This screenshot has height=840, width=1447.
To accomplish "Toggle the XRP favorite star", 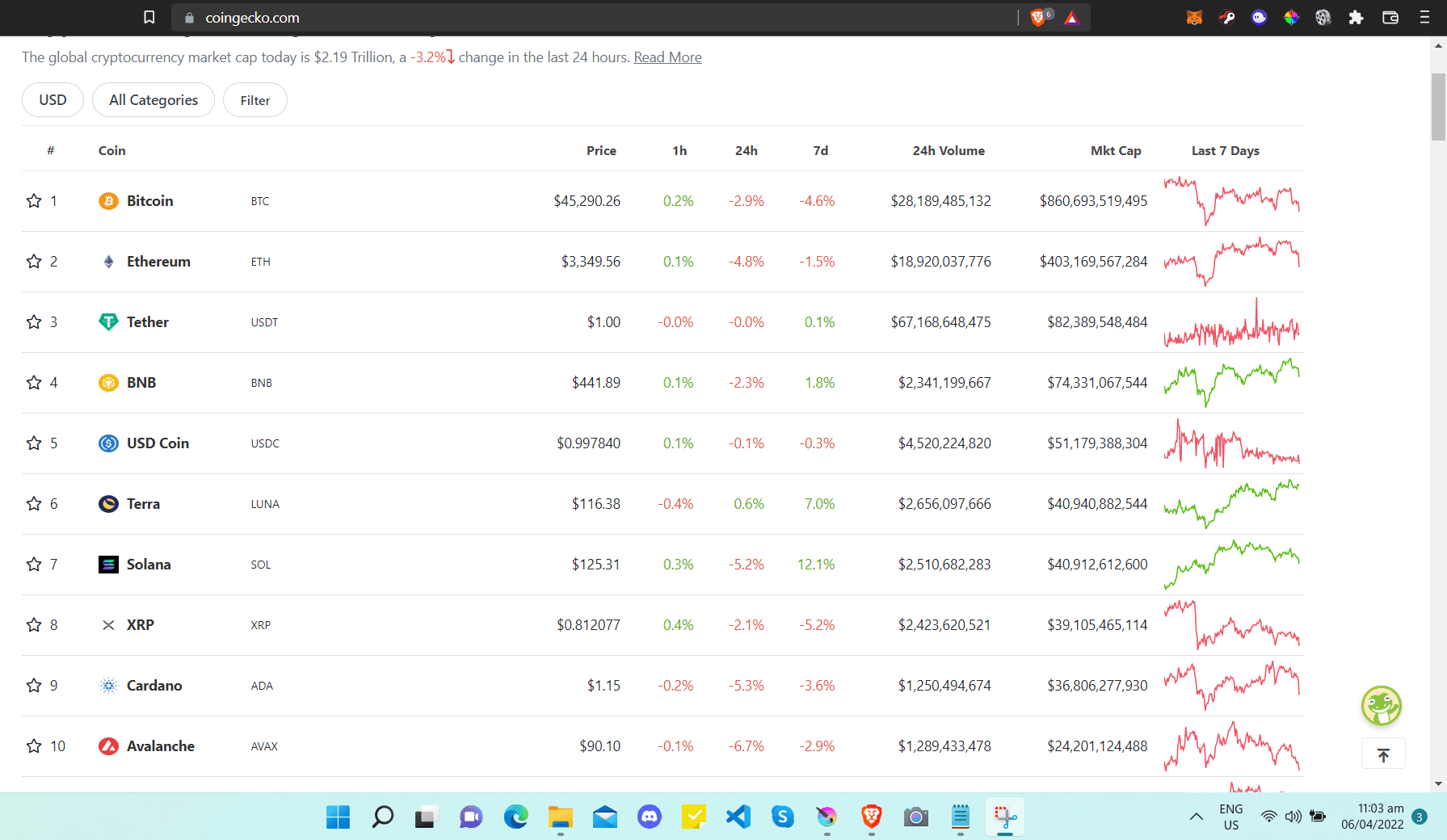I will point(34,625).
